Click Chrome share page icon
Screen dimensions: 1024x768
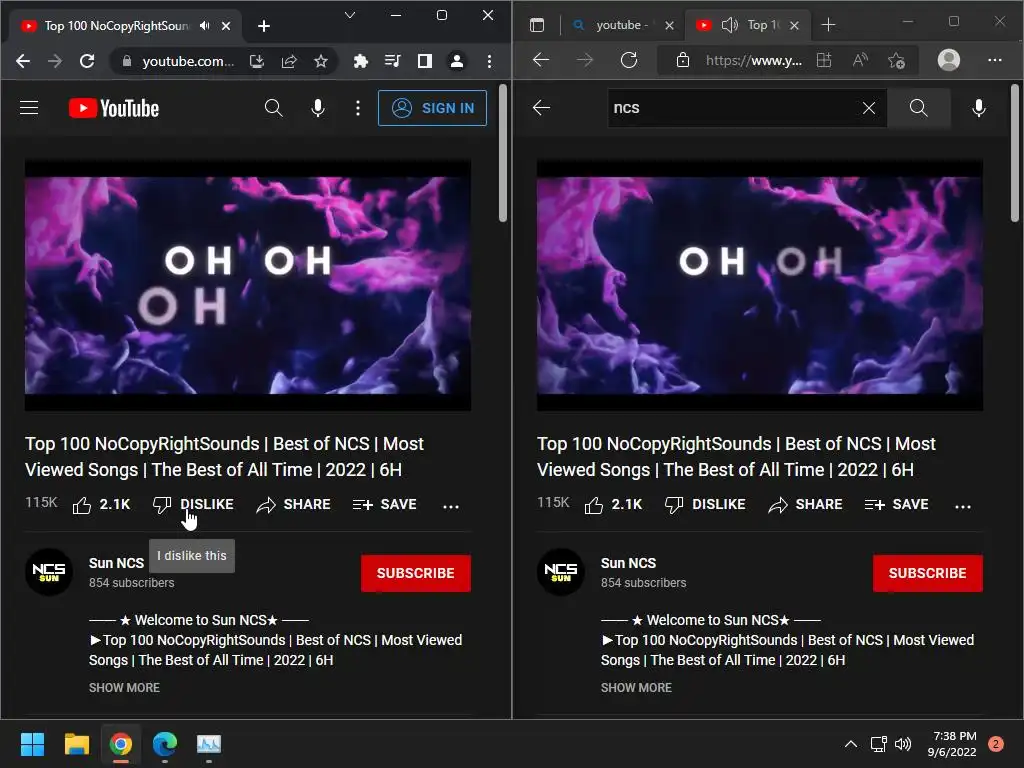pos(289,61)
